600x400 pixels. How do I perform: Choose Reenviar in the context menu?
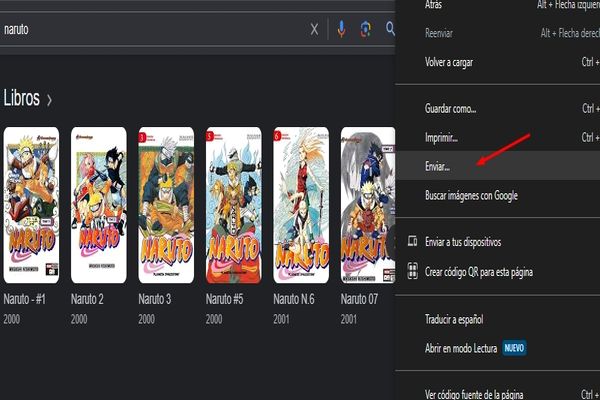tap(497, 33)
